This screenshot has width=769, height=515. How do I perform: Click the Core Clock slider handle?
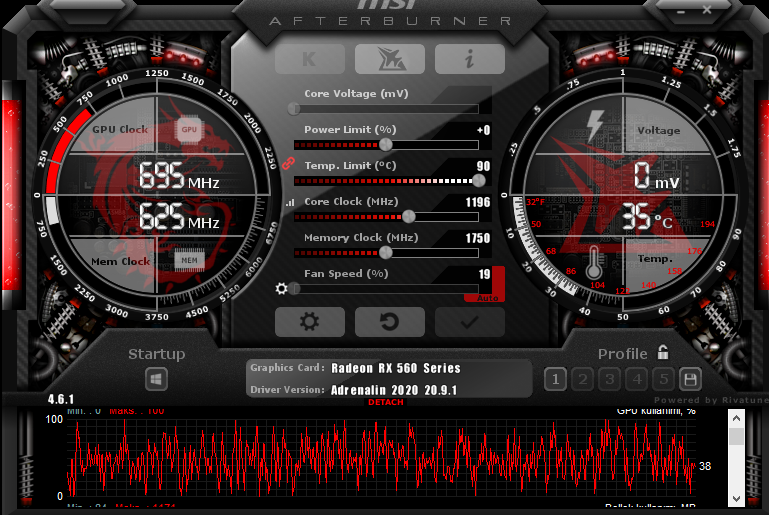(409, 216)
